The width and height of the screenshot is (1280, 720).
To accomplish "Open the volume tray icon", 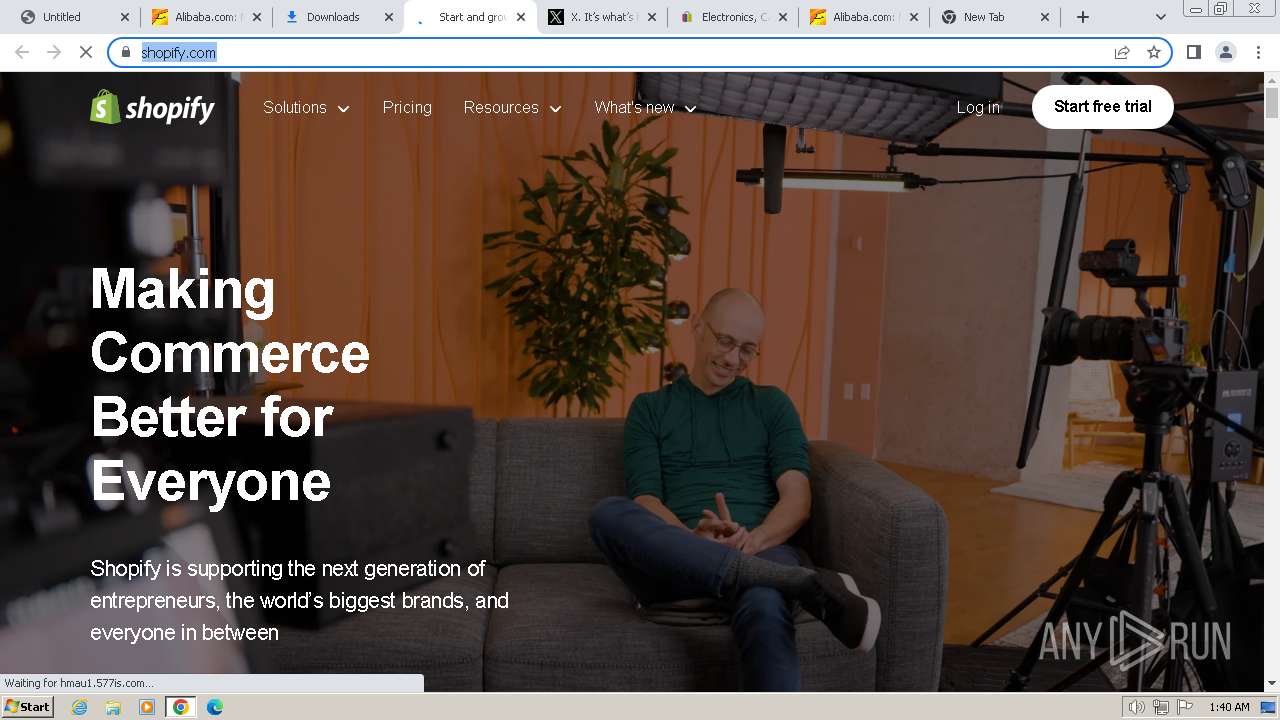I will [x=1137, y=707].
